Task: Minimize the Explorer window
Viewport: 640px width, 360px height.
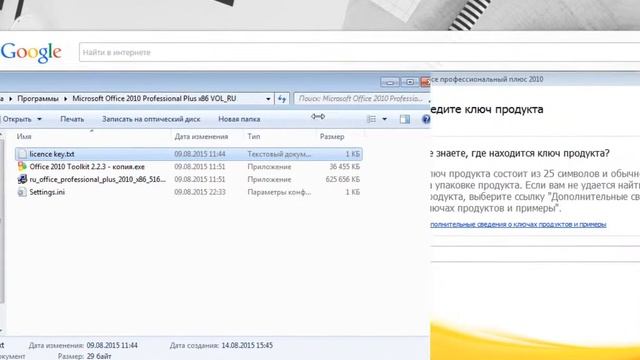Action: pyautogui.click(x=390, y=82)
